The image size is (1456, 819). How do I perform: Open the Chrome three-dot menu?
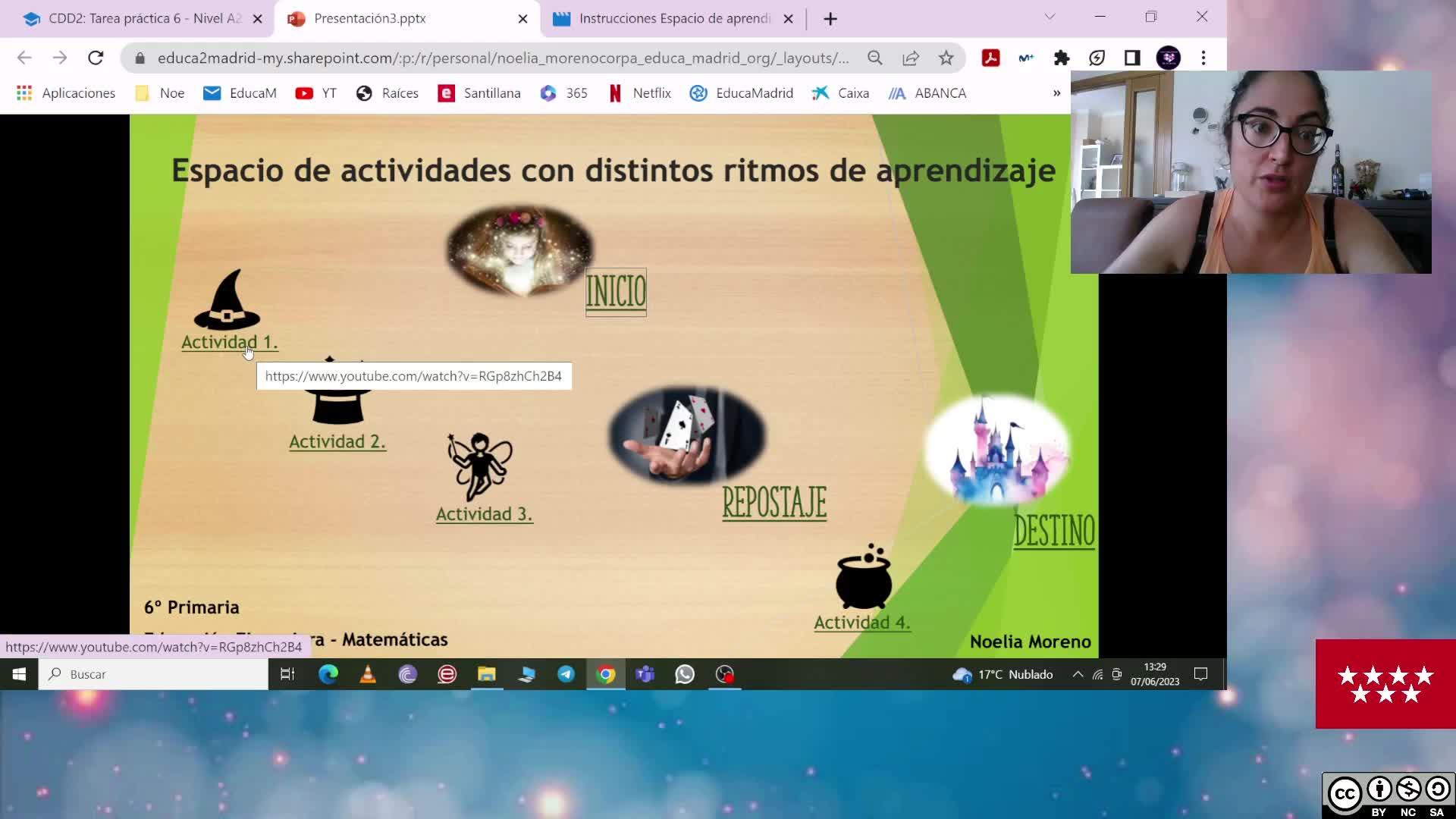point(1203,58)
